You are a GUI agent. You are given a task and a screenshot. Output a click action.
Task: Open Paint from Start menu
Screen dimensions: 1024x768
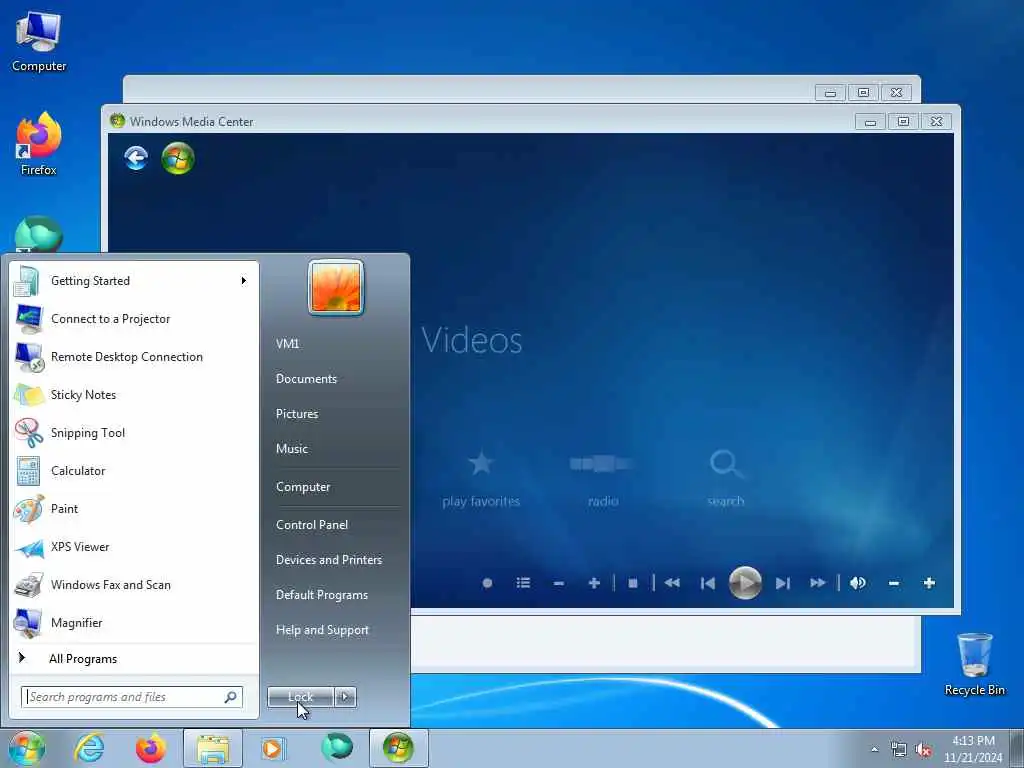pyautogui.click(x=135, y=509)
